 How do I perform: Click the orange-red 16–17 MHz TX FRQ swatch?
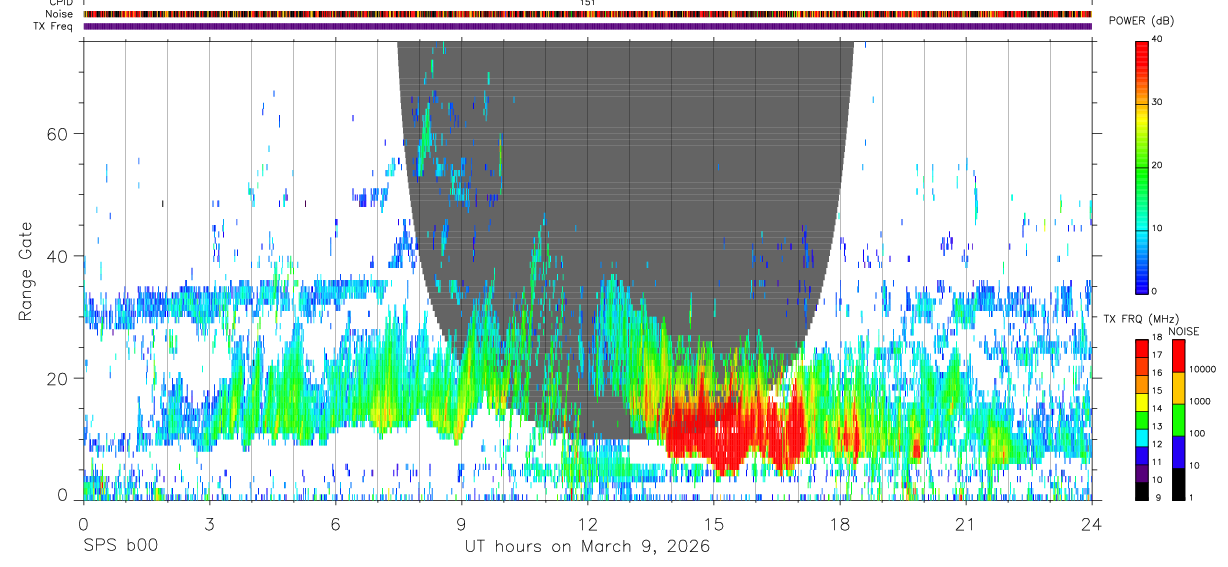[x=1142, y=366]
